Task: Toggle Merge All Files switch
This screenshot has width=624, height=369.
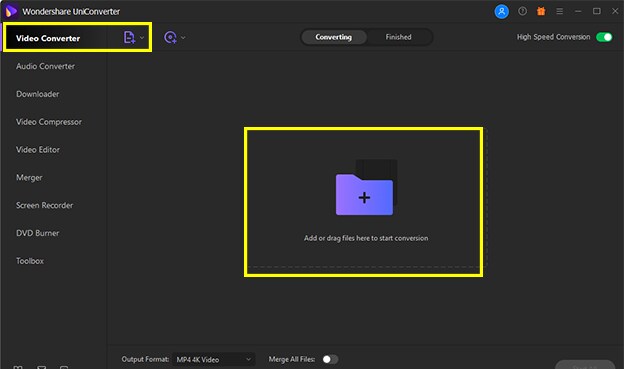Action: click(330, 359)
